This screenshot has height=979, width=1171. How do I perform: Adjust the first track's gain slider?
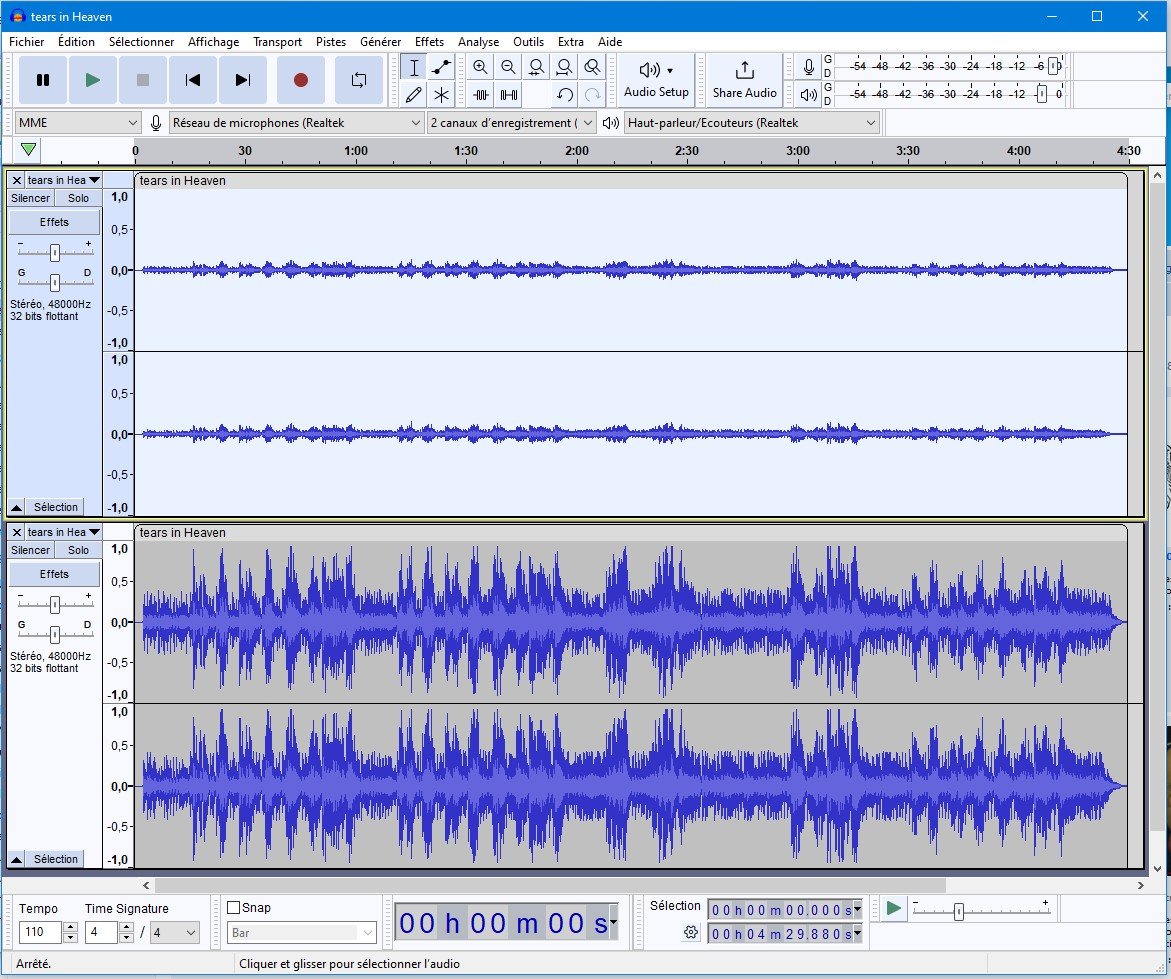tap(55, 252)
